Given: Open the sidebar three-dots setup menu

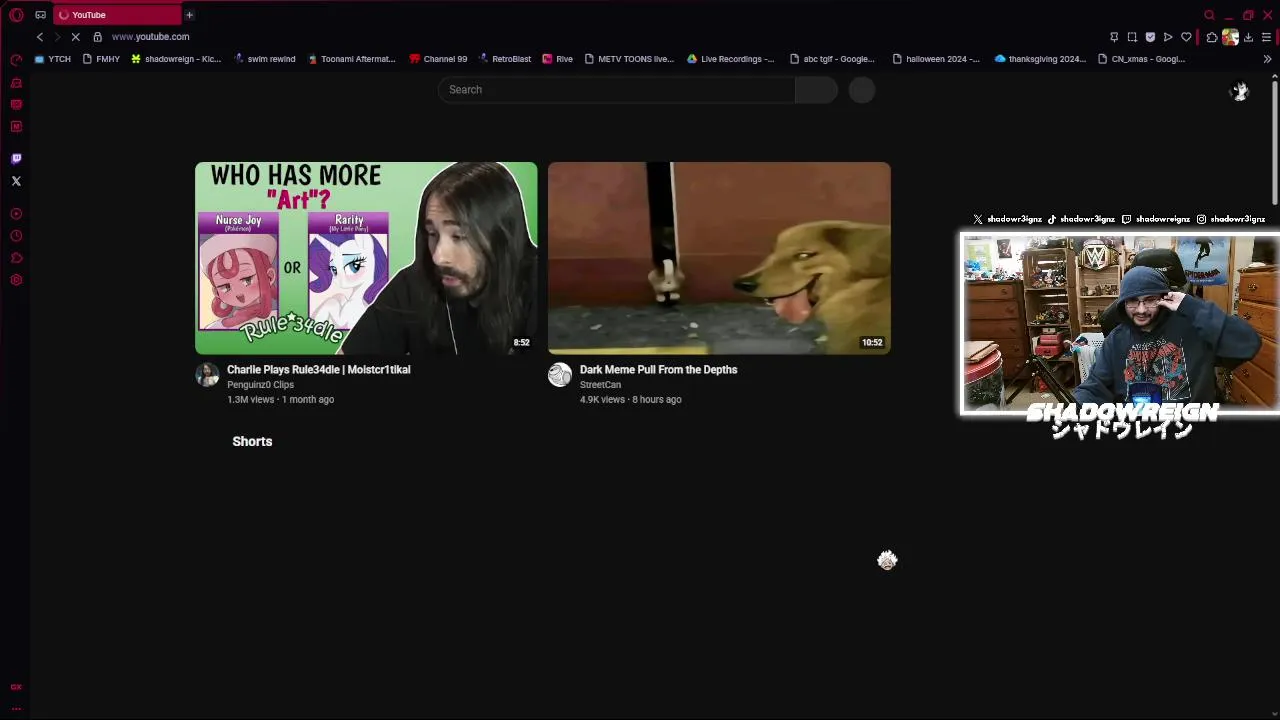Looking at the screenshot, I should pyautogui.click(x=16, y=708).
